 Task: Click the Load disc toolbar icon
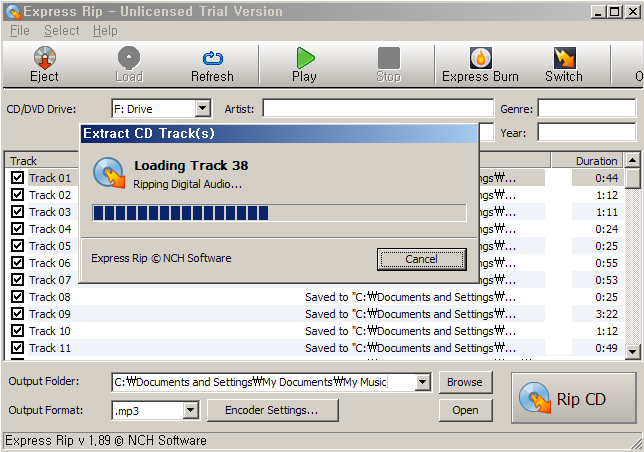(129, 57)
